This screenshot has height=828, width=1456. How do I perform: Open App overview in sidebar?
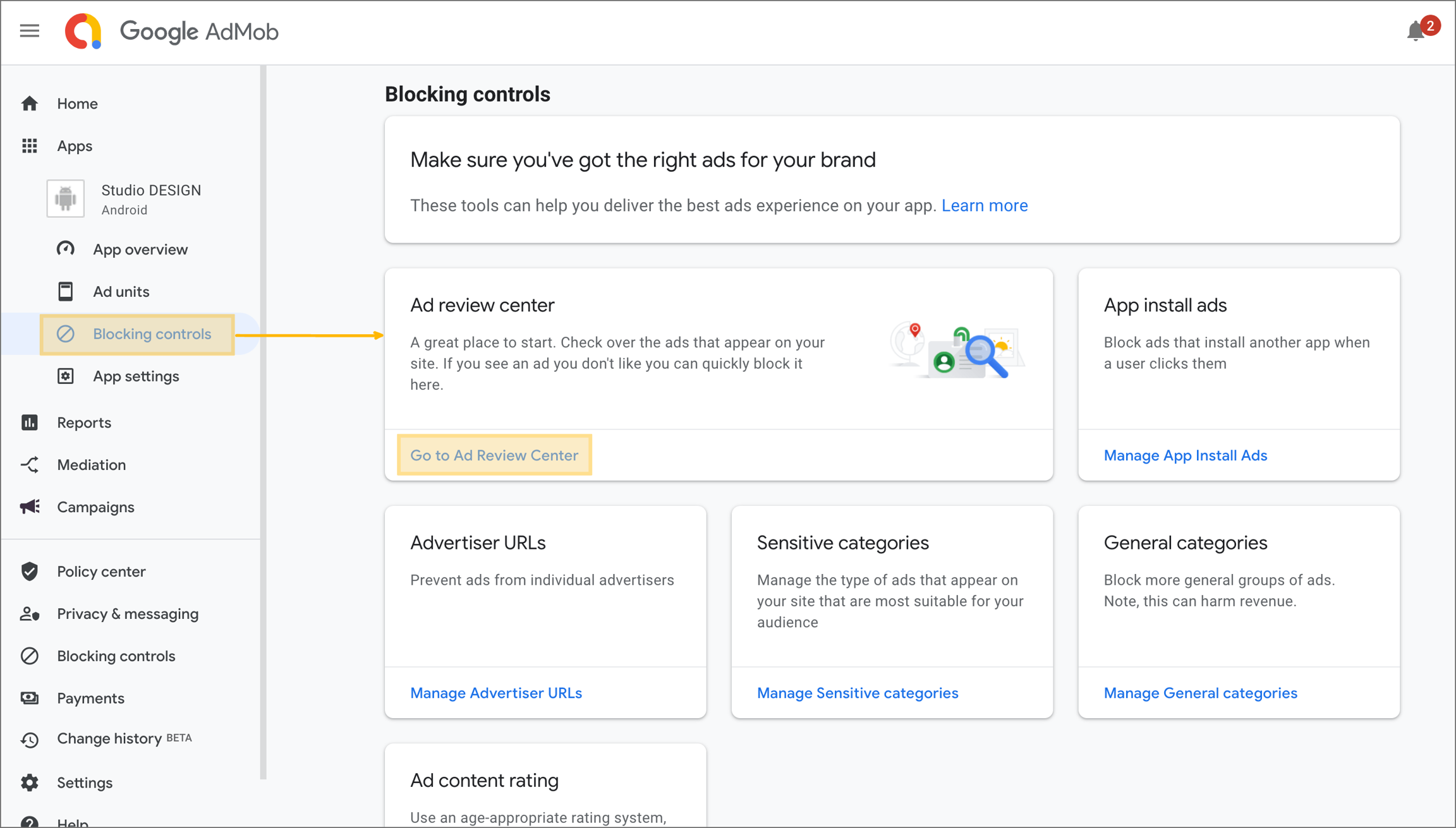pos(140,249)
